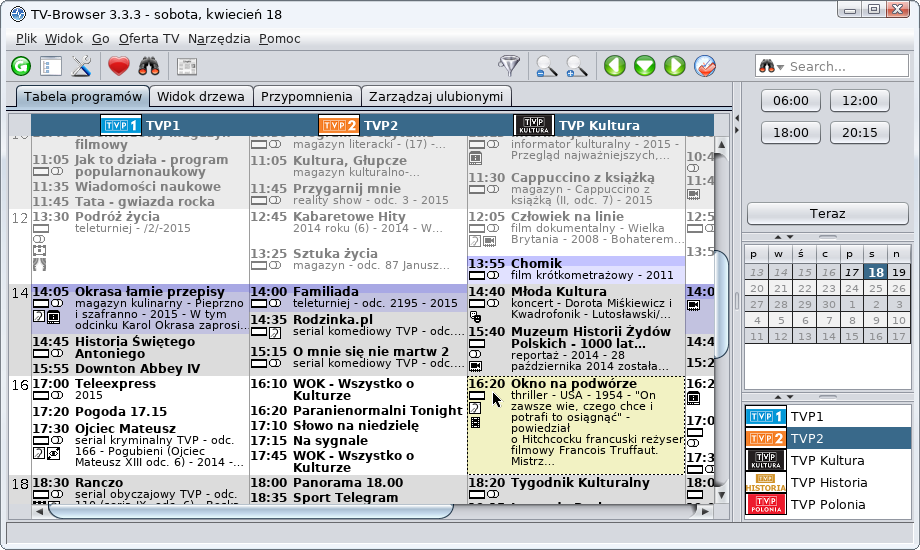920x550 pixels.
Task: Expand the search options dropdown beside the search field
Action: click(772, 66)
